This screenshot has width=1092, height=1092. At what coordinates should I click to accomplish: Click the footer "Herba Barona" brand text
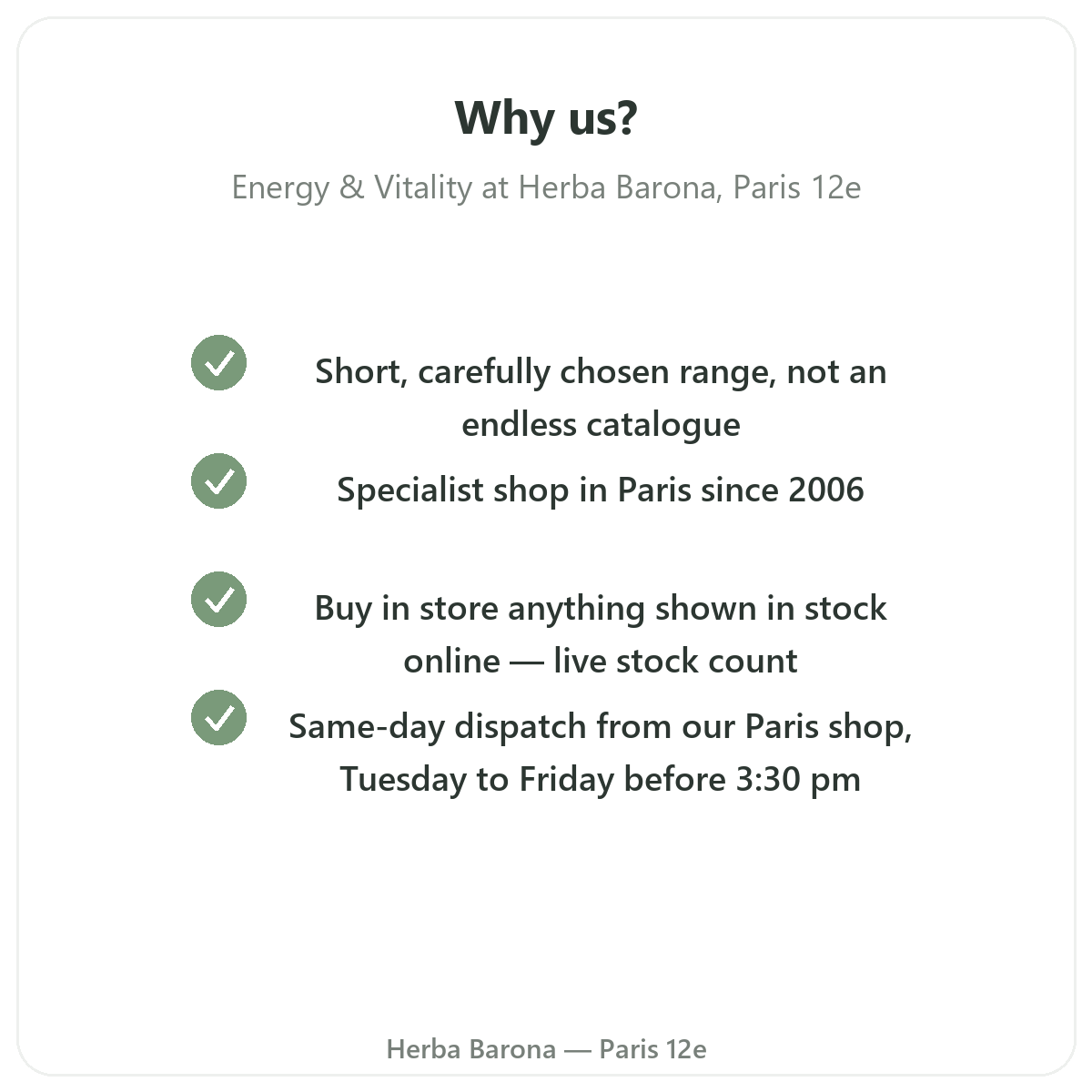pyautogui.click(x=471, y=1049)
